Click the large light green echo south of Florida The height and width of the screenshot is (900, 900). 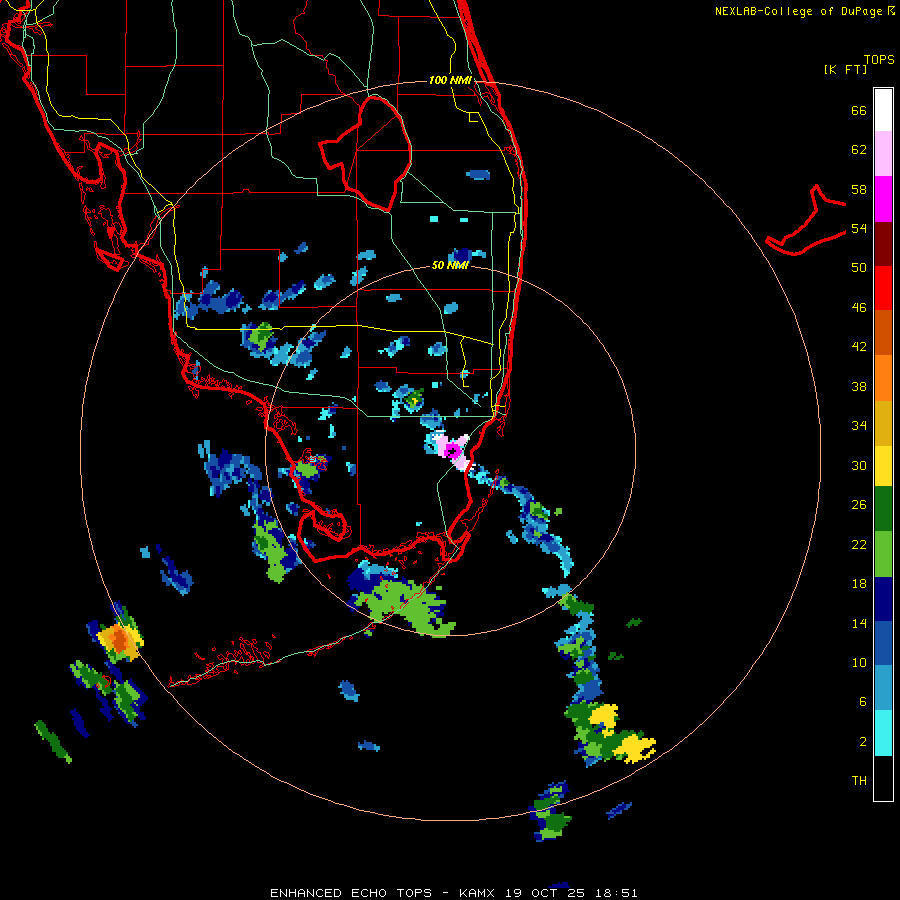pos(404,607)
